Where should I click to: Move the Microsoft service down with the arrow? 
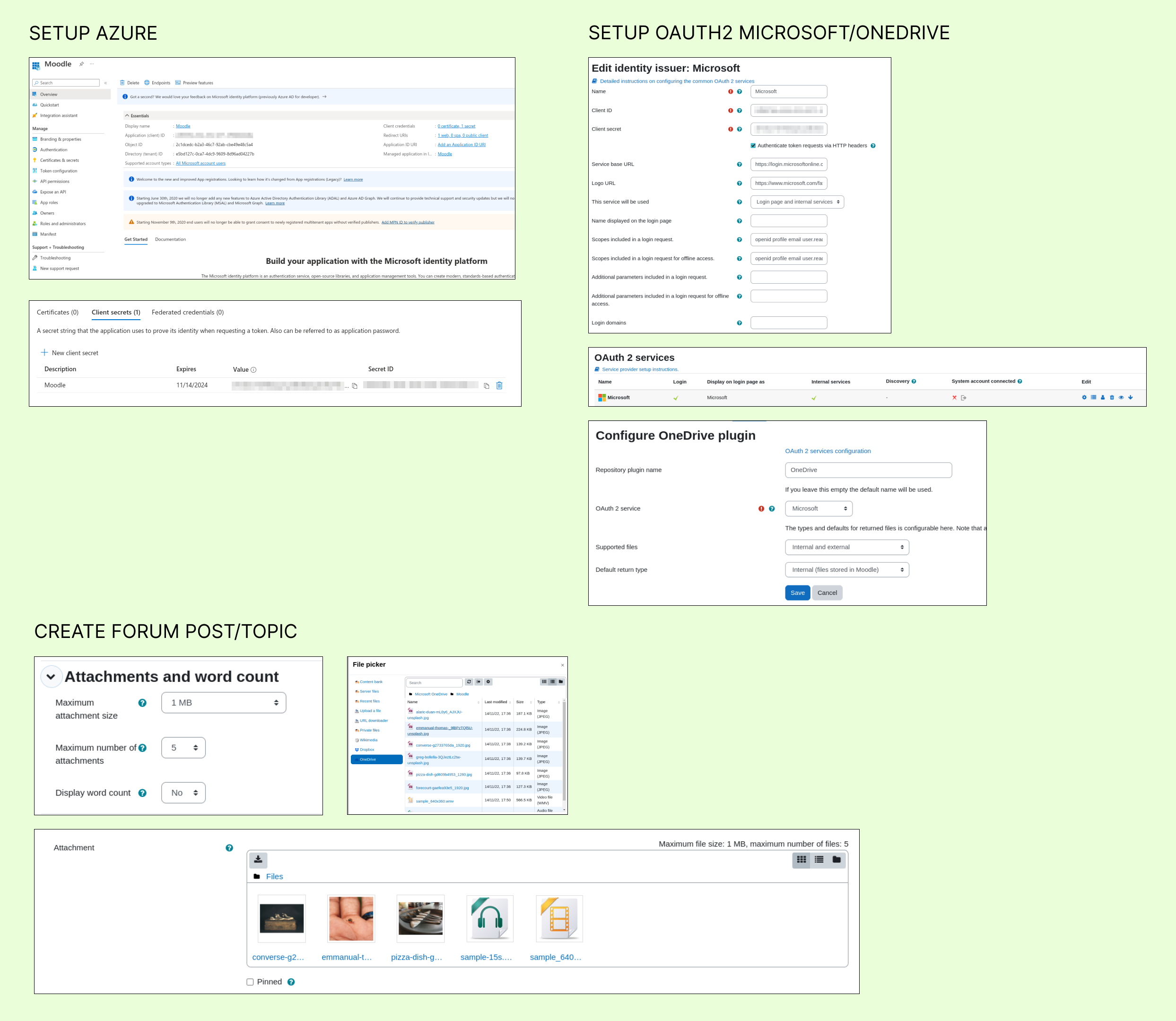click(x=1131, y=398)
